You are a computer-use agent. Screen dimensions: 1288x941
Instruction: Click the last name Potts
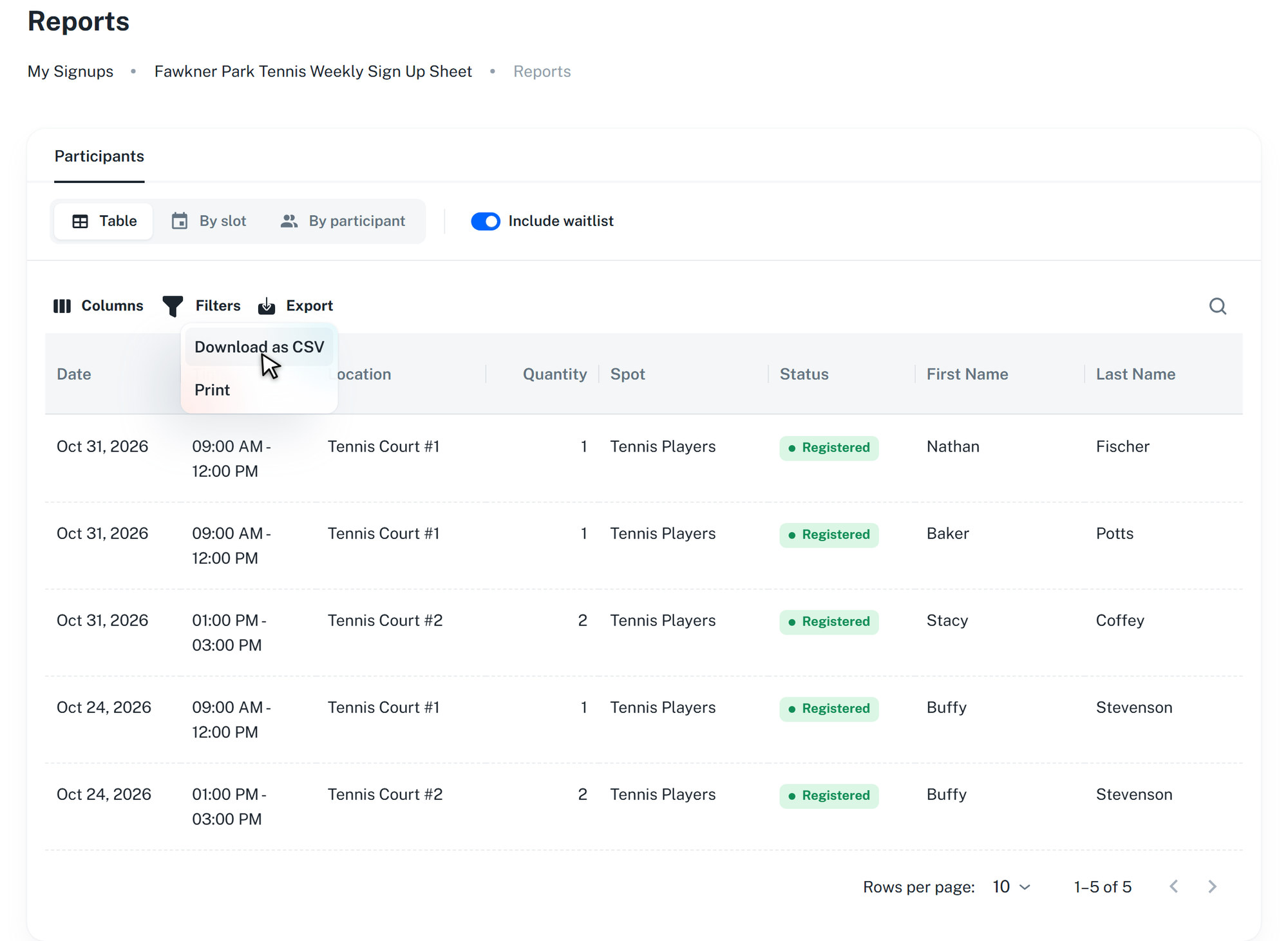(x=1114, y=533)
